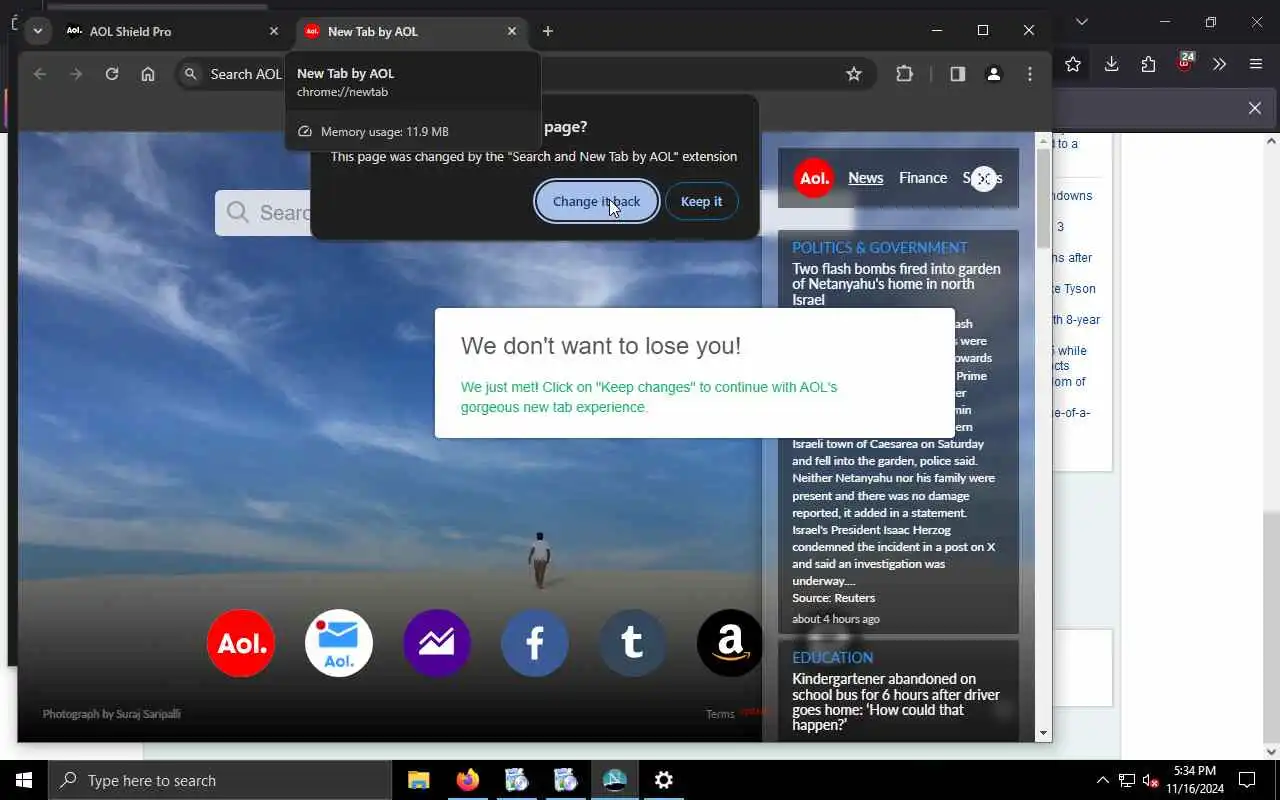
Task: Open the AOL Mail shortcut icon
Action: tap(339, 643)
